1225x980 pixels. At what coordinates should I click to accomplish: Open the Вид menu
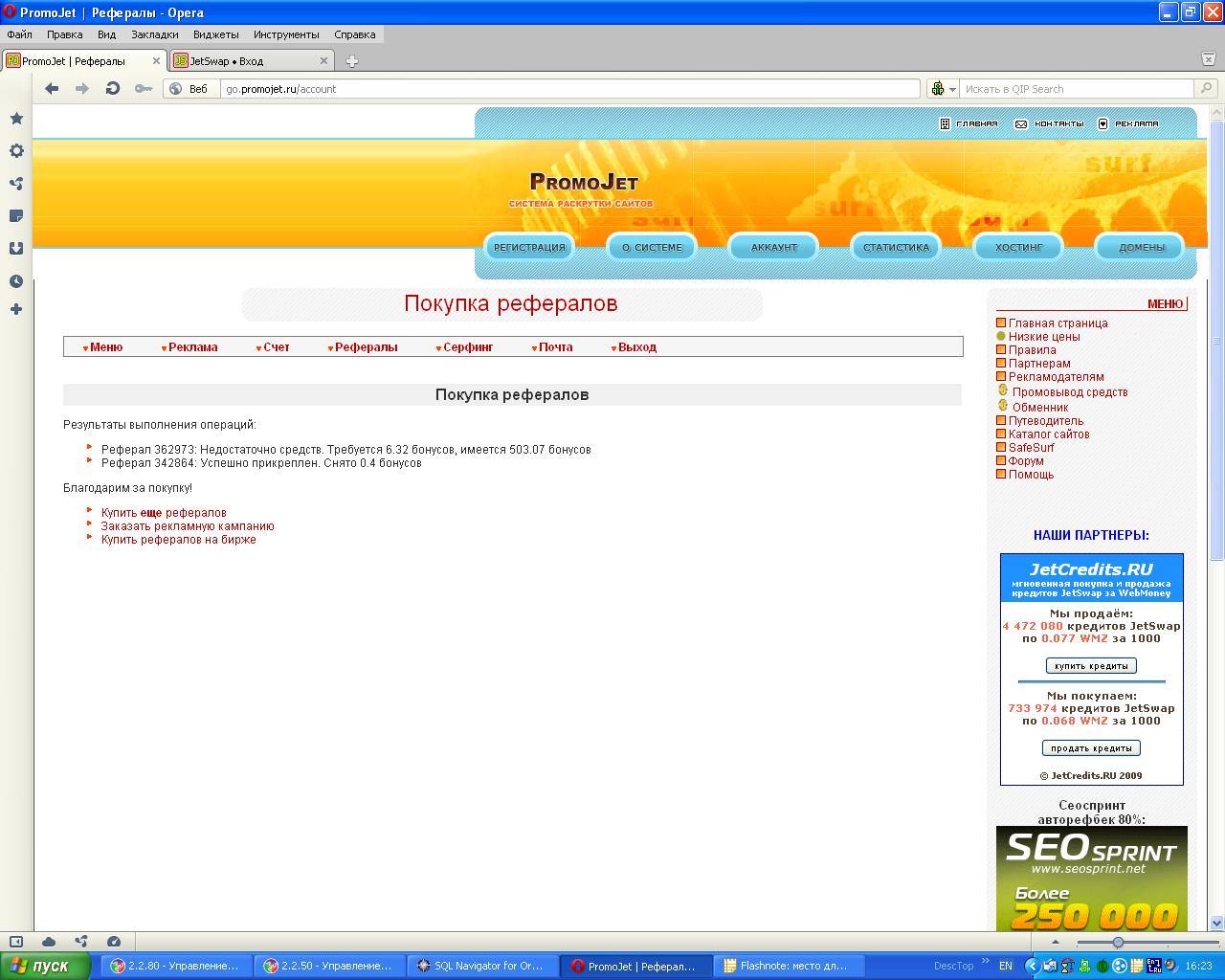pyautogui.click(x=106, y=34)
